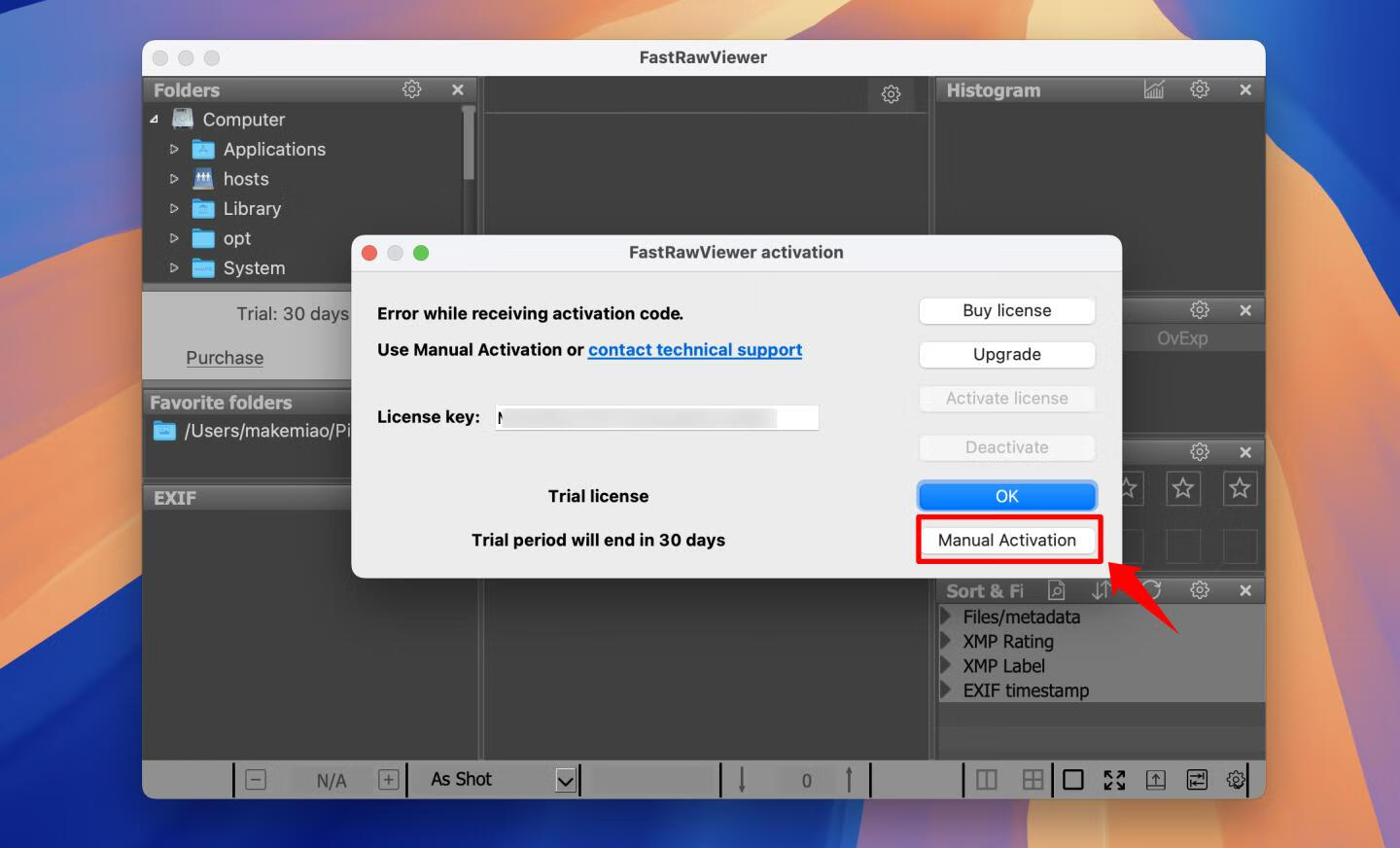Open the Histogram panel settings gear
Screen dimensions: 1400x848
coord(1200,89)
